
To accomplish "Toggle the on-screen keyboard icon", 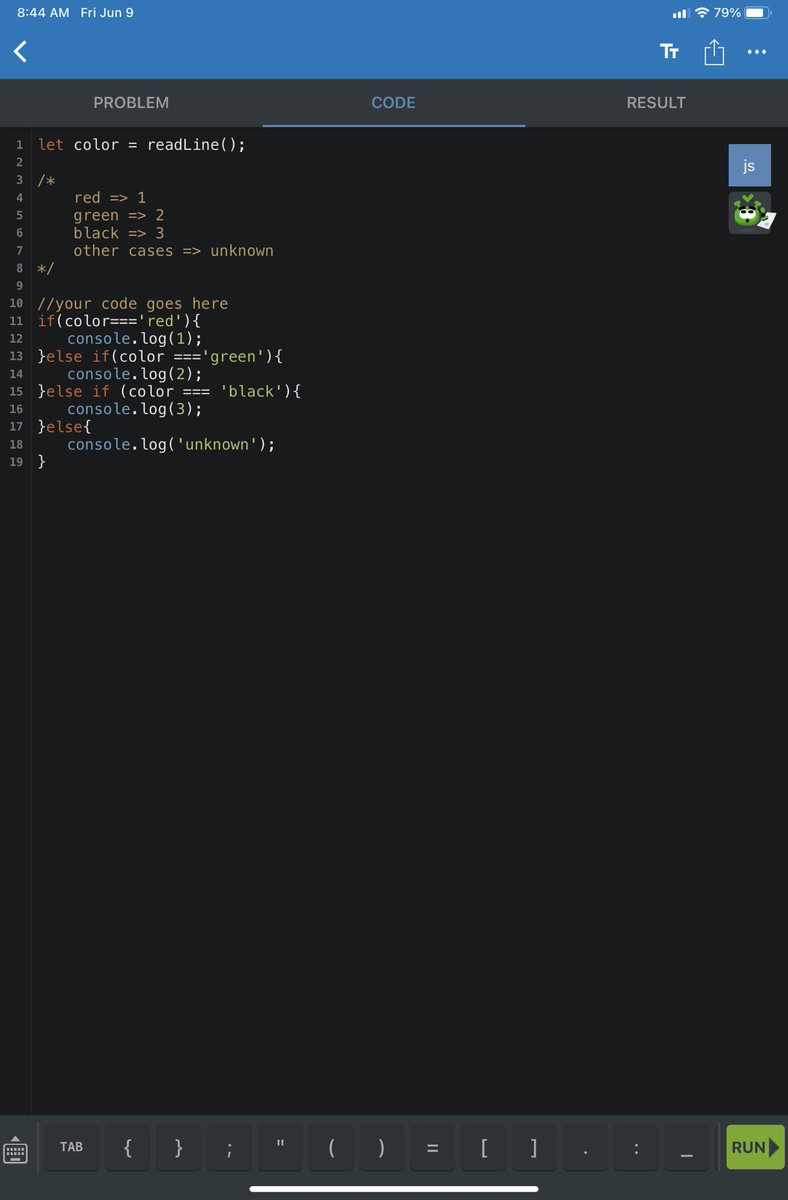I will [16, 1149].
